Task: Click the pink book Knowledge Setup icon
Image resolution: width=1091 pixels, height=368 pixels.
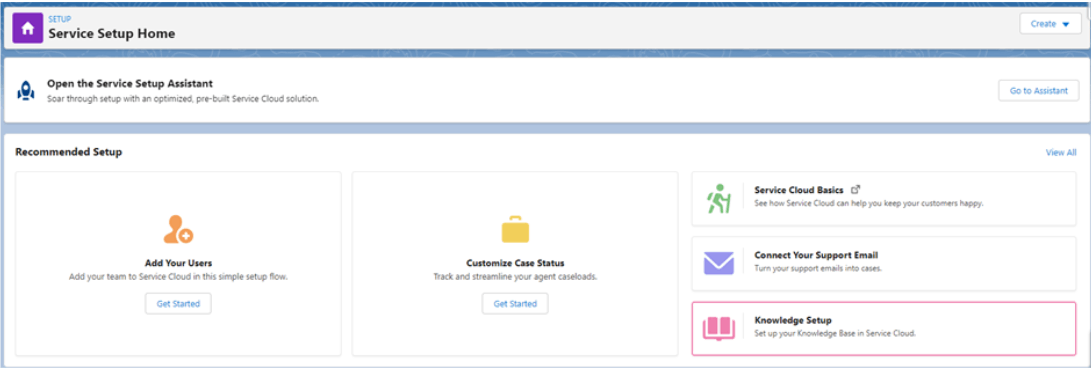Action: point(719,328)
